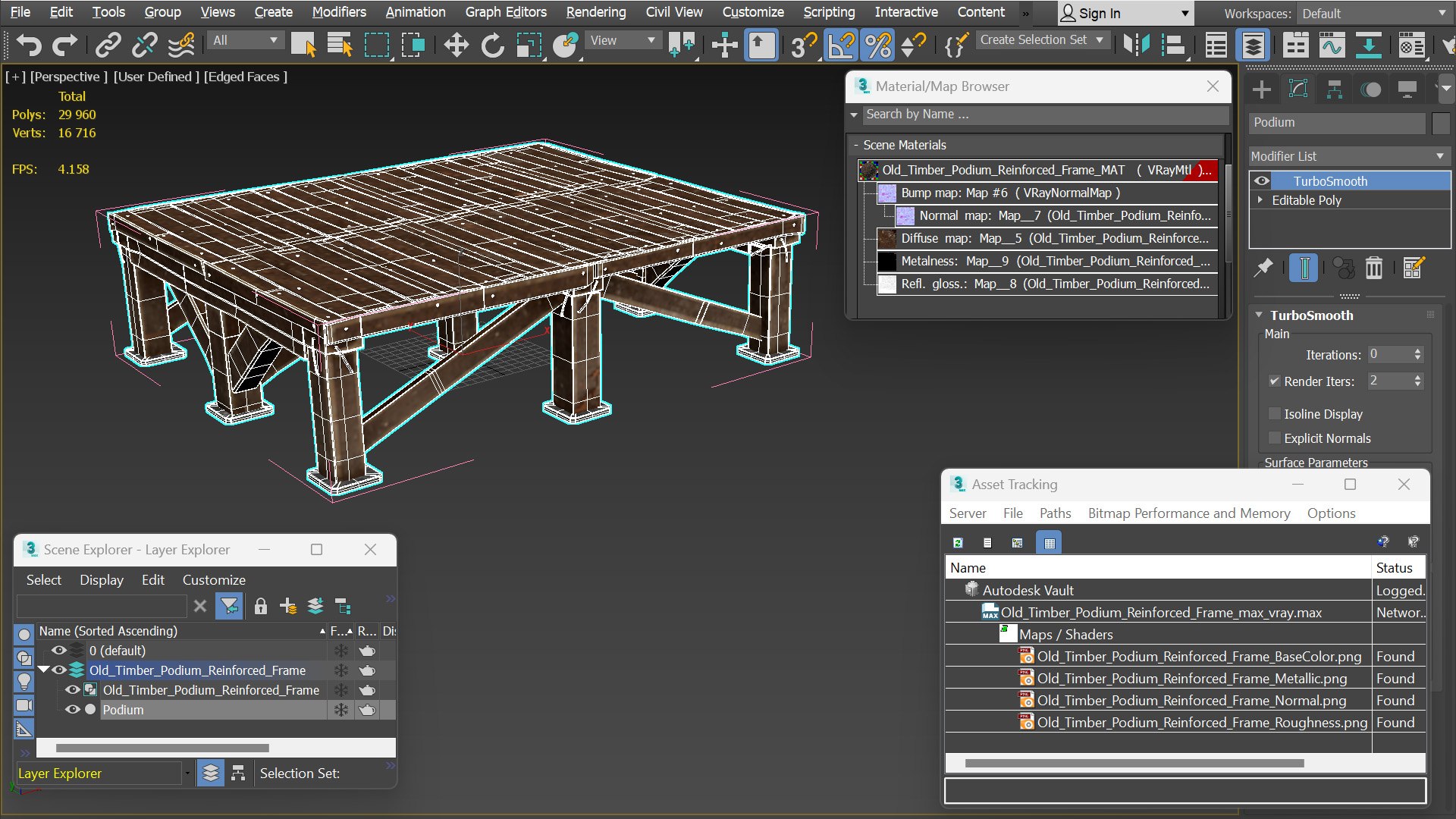Click the Search by Name field
The width and height of the screenshot is (1456, 819).
(x=1046, y=115)
